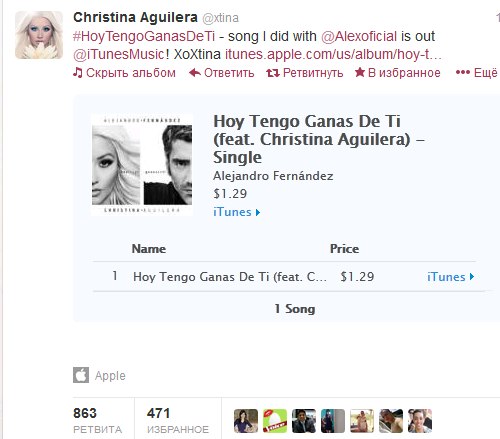Click the Ответить reply arrow icon

195,72
